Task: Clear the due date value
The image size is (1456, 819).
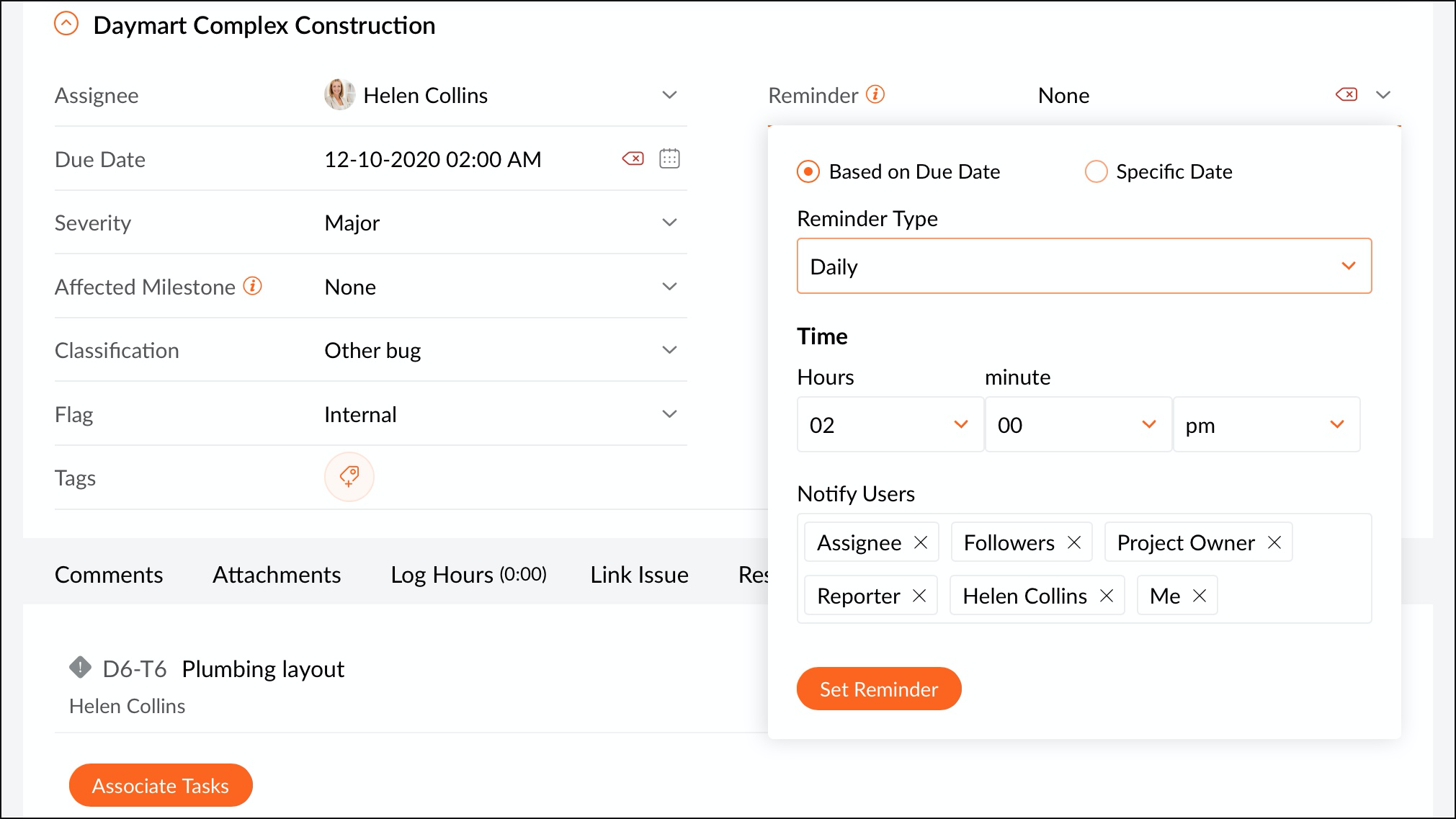Action: coord(633,158)
